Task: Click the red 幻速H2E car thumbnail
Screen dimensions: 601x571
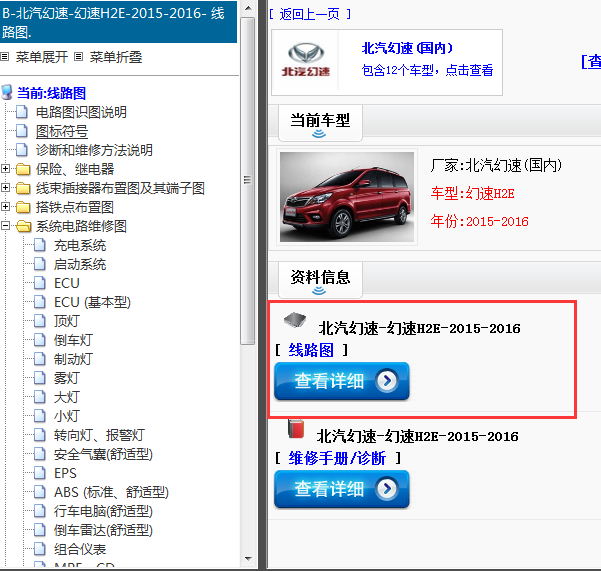Action: 347,197
